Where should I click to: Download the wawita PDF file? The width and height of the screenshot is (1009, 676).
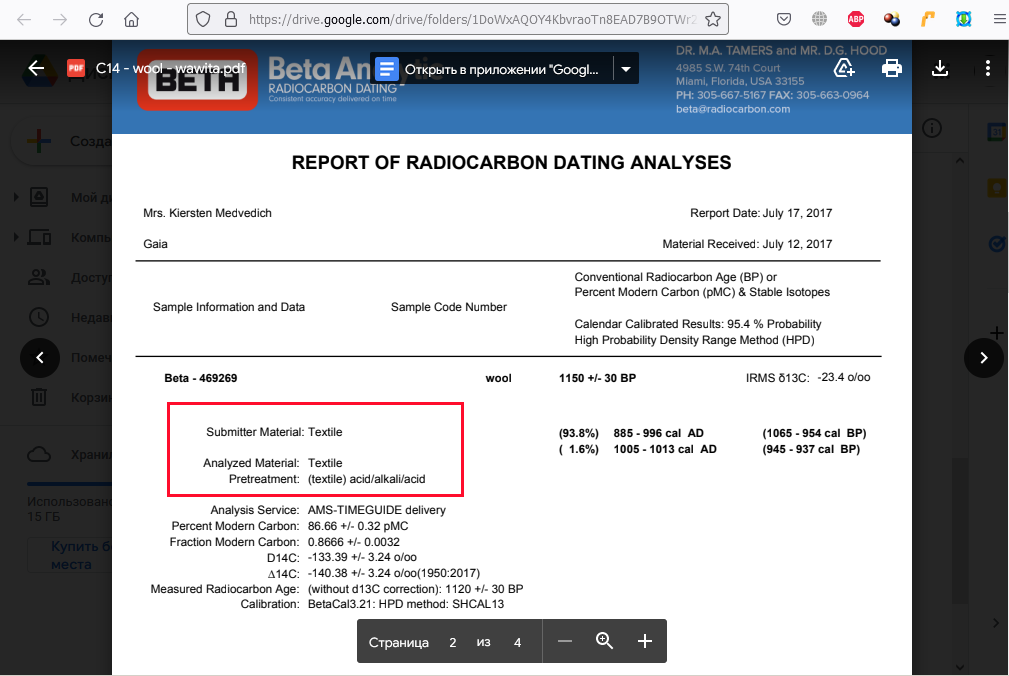[940, 68]
